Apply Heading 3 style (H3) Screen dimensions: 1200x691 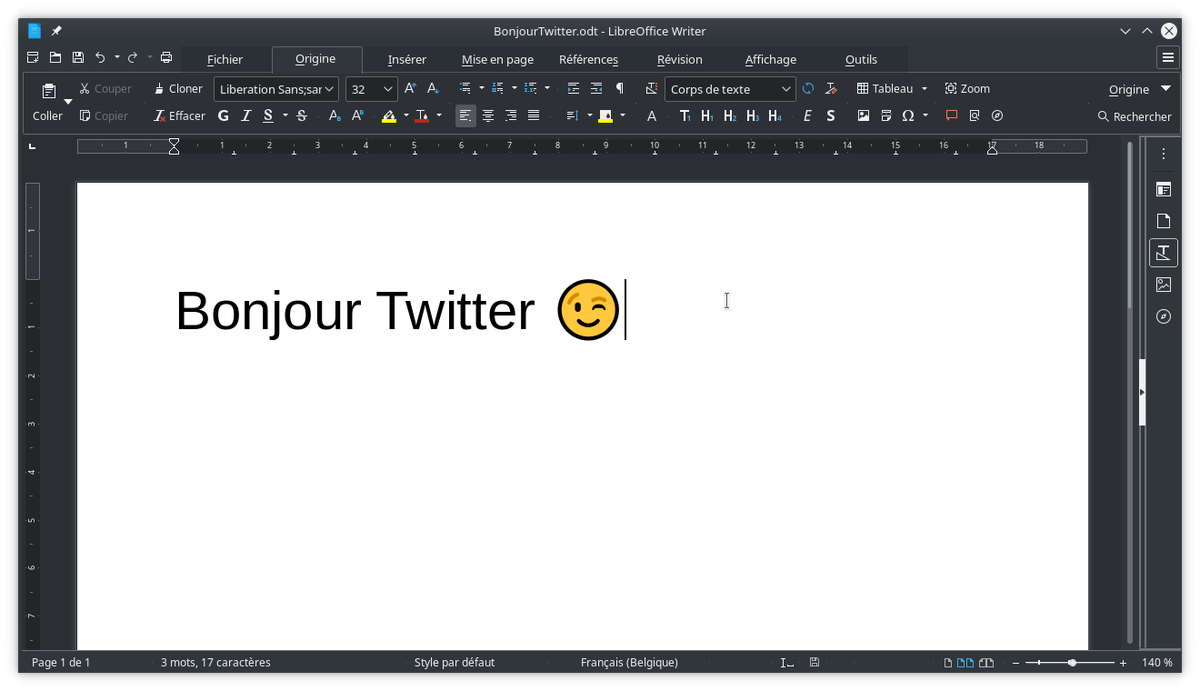[753, 116]
